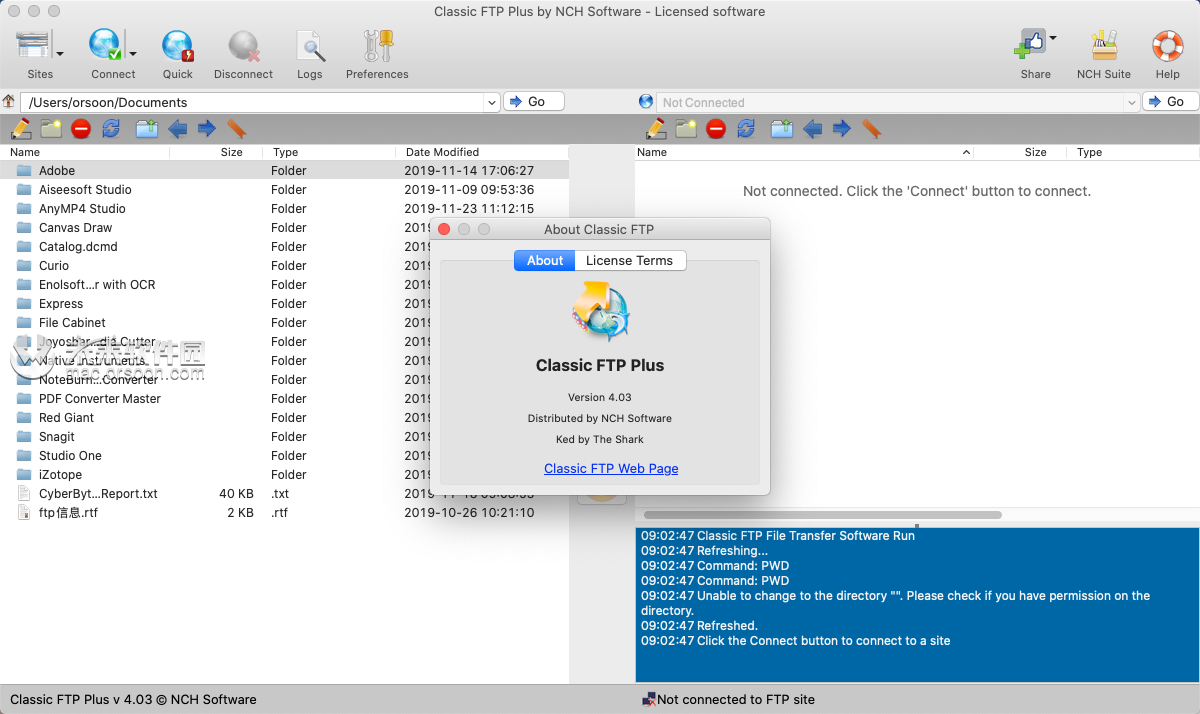Click orange tag icon in remote pane toolbar
Viewport: 1200px width, 714px height.
point(871,128)
